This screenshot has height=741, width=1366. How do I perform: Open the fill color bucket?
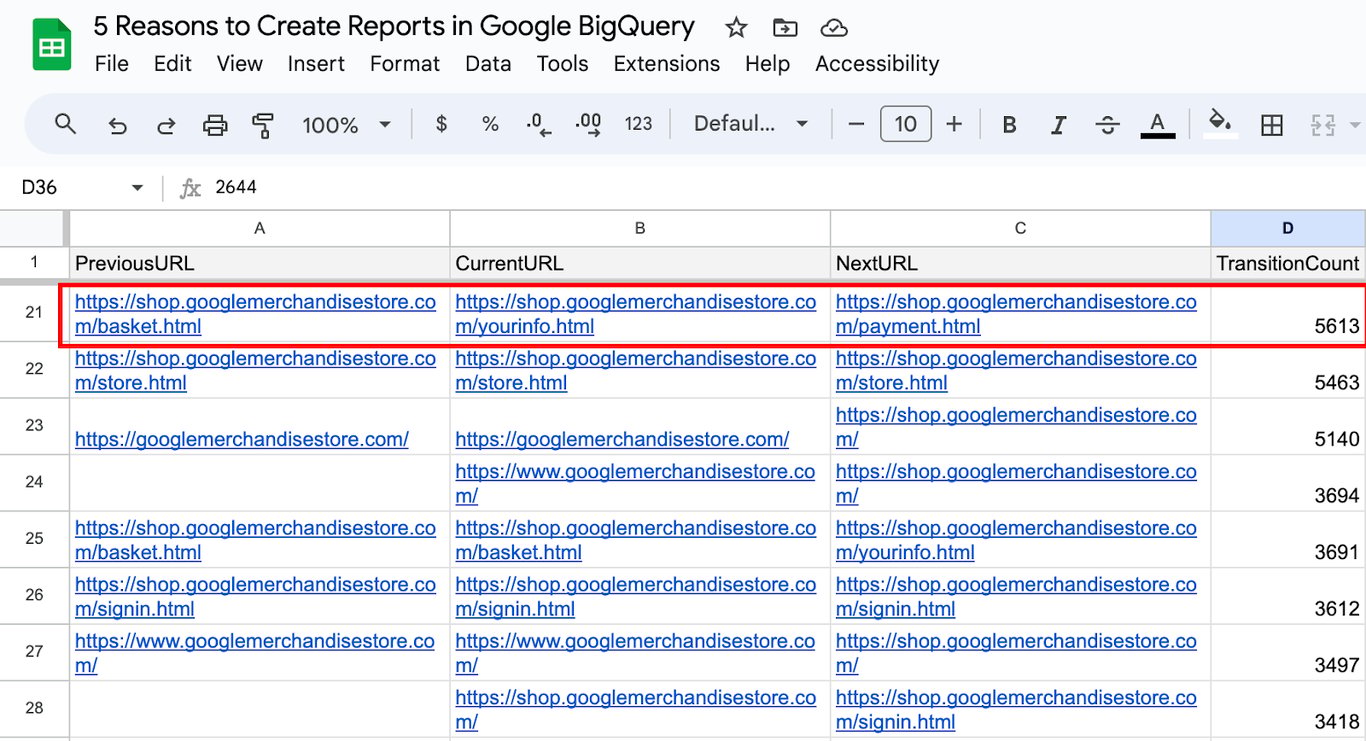[x=1220, y=124]
